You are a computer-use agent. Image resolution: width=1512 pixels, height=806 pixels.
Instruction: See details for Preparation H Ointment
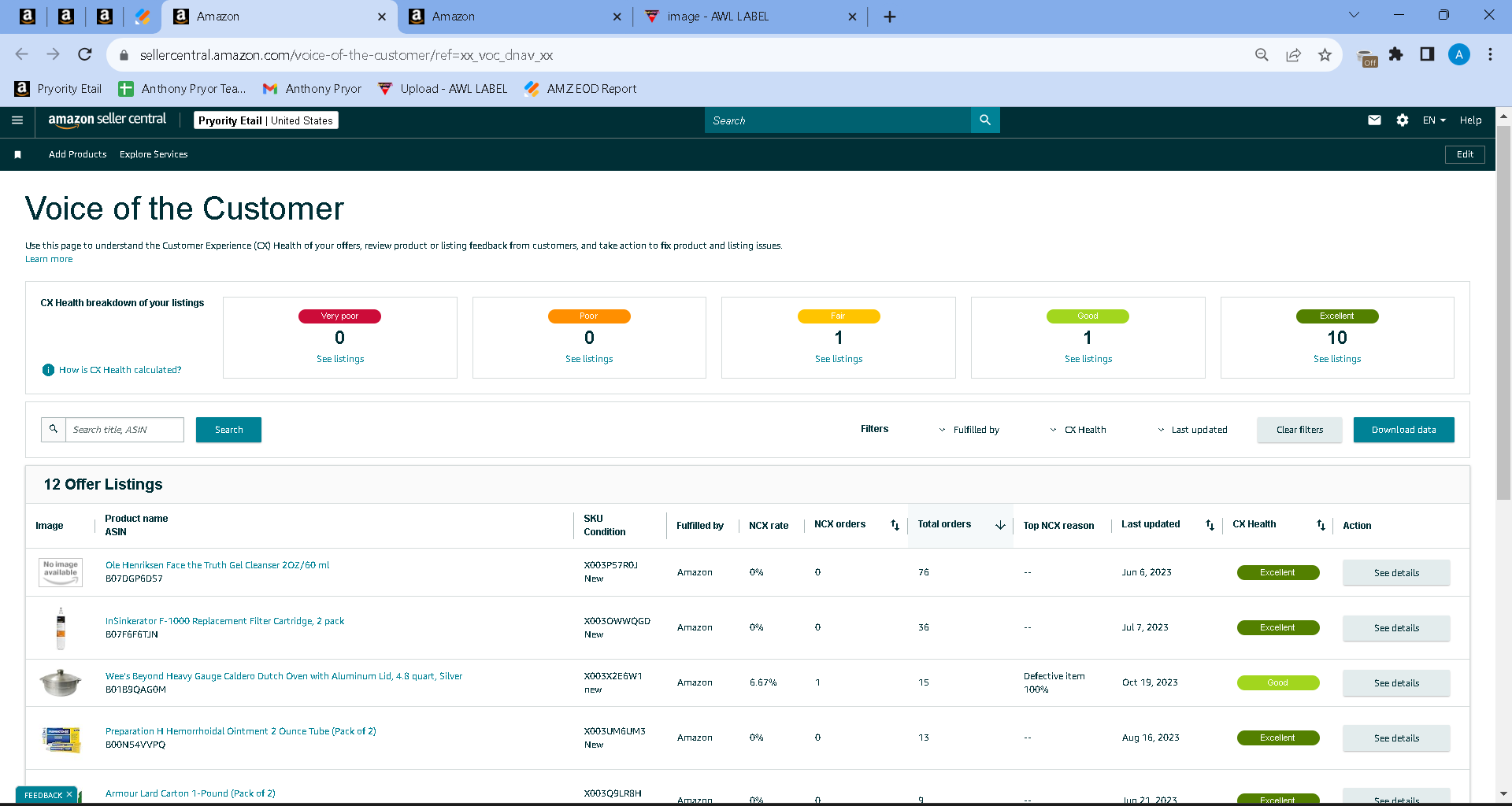click(1396, 738)
